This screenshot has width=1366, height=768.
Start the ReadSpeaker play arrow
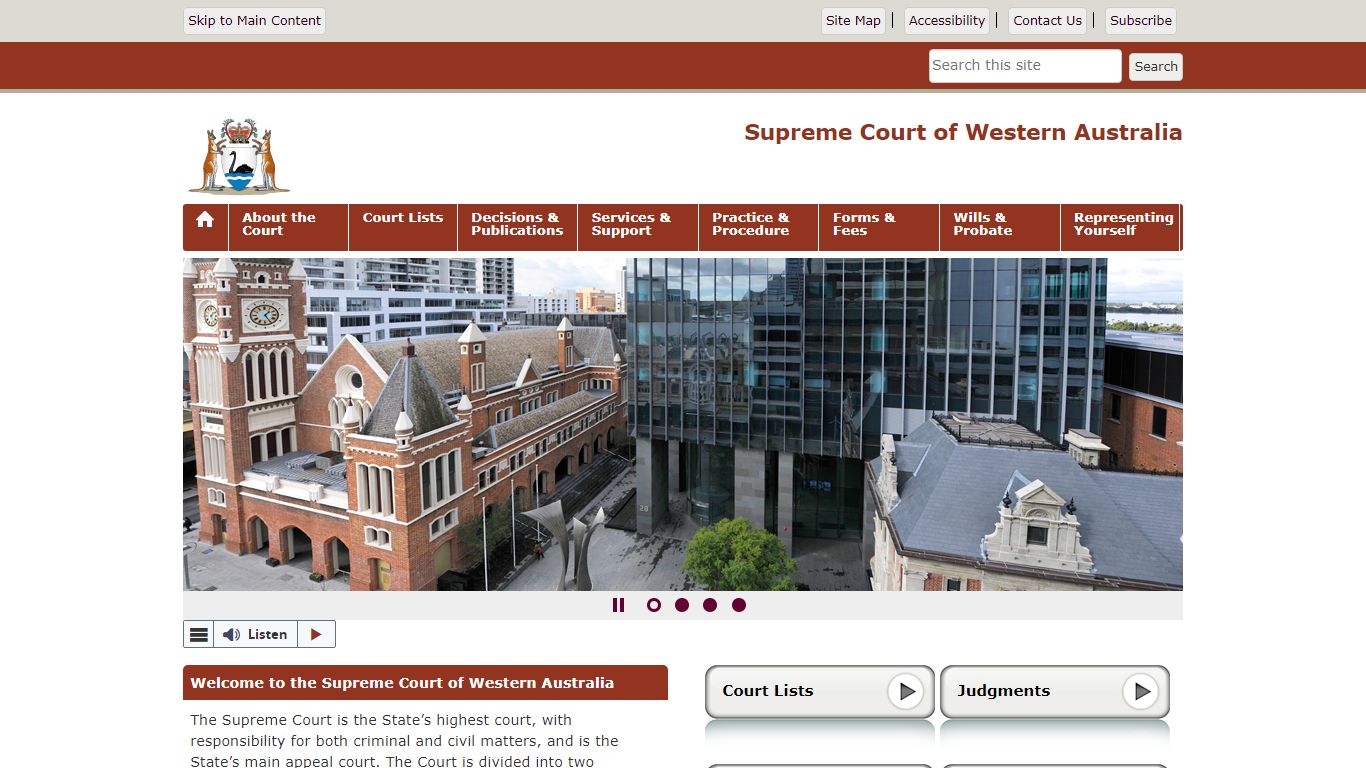pos(316,634)
